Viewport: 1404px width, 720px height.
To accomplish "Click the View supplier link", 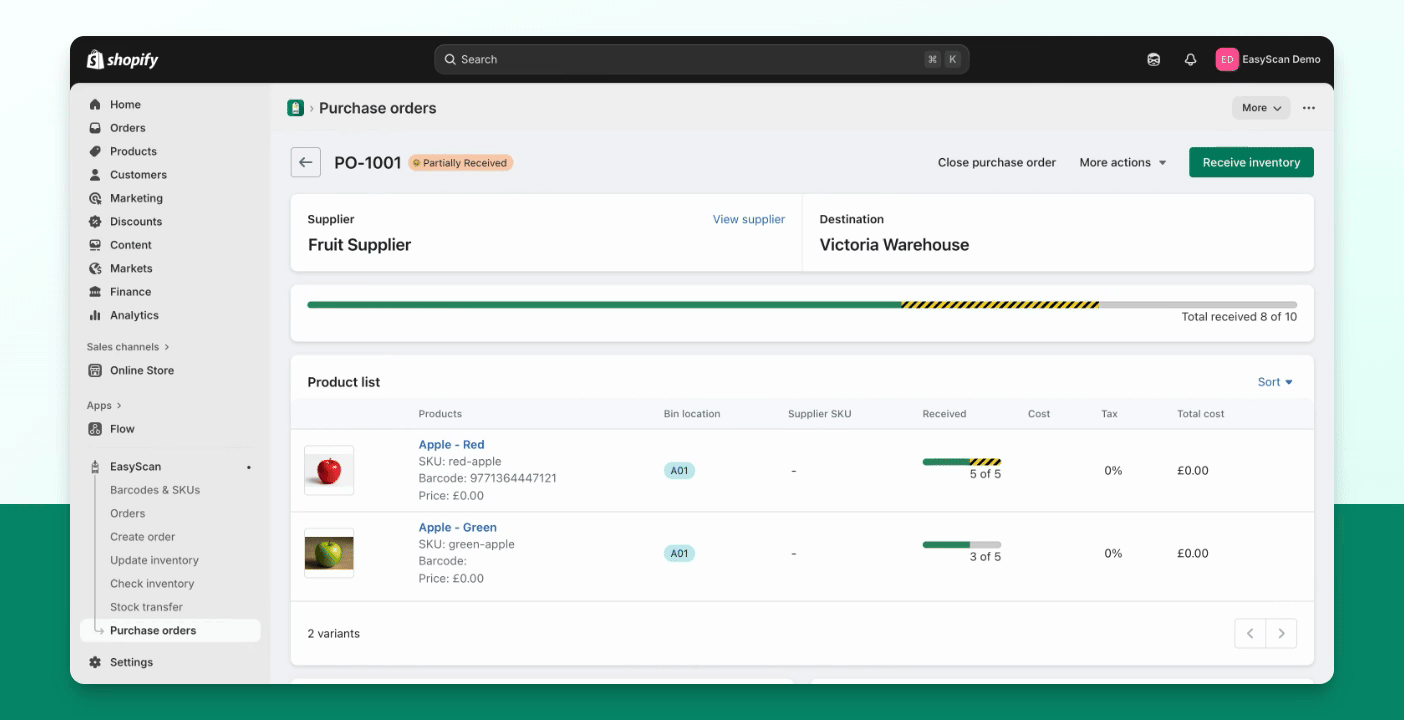I will click(748, 219).
